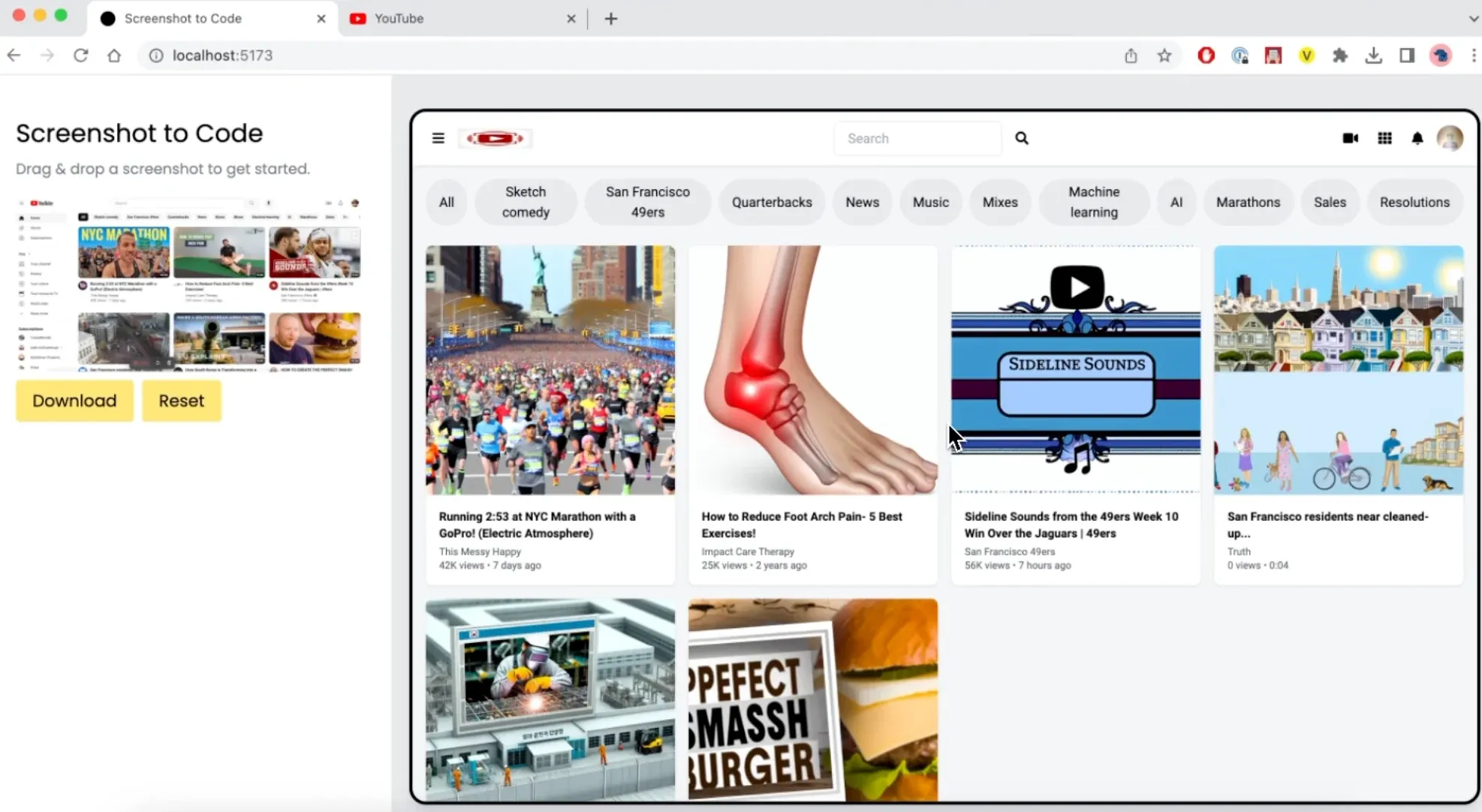Open the hamburger menu icon
The image size is (1482, 812).
pos(438,138)
